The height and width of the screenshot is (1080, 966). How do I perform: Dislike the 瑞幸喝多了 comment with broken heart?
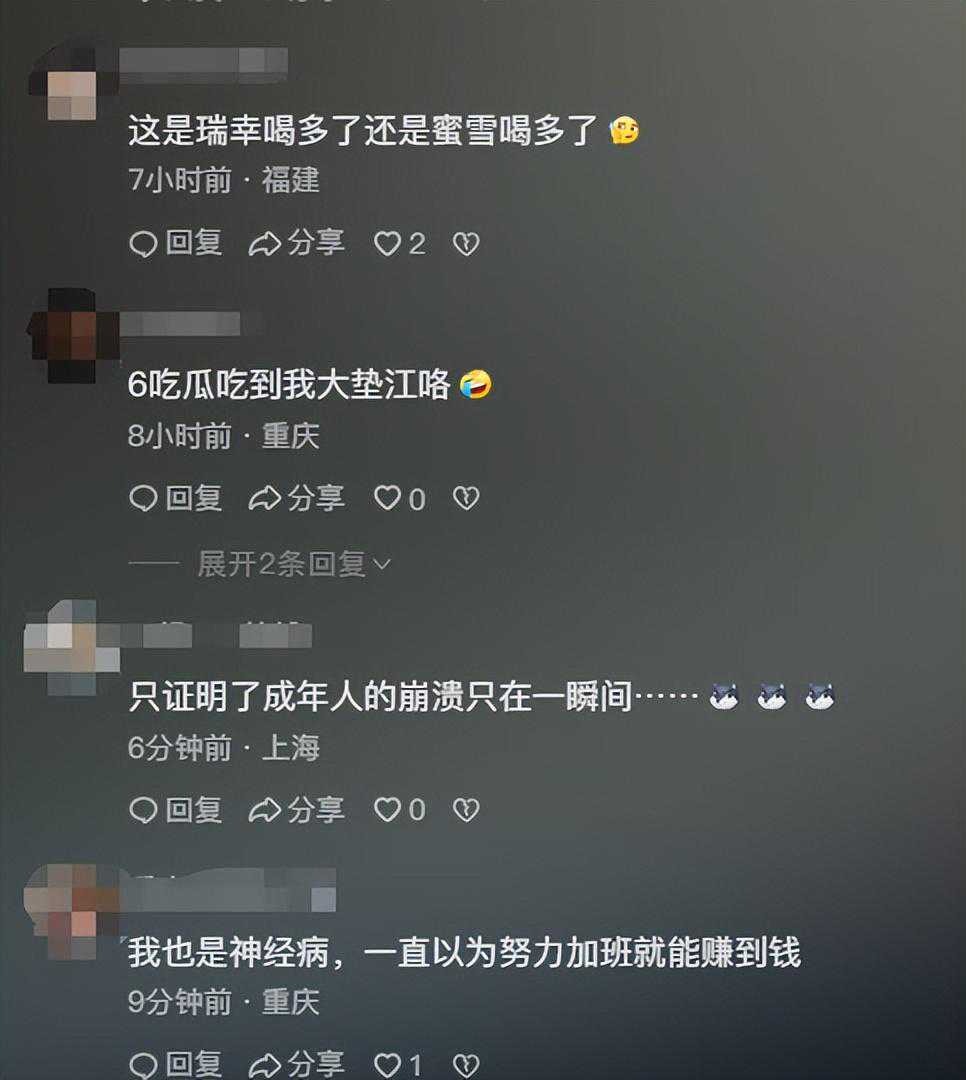(x=466, y=244)
